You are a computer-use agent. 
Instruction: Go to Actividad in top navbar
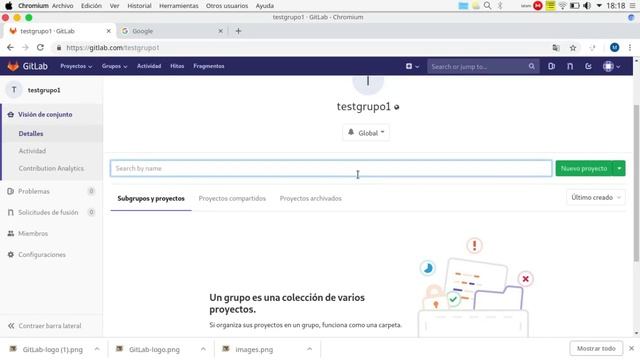tap(149, 66)
